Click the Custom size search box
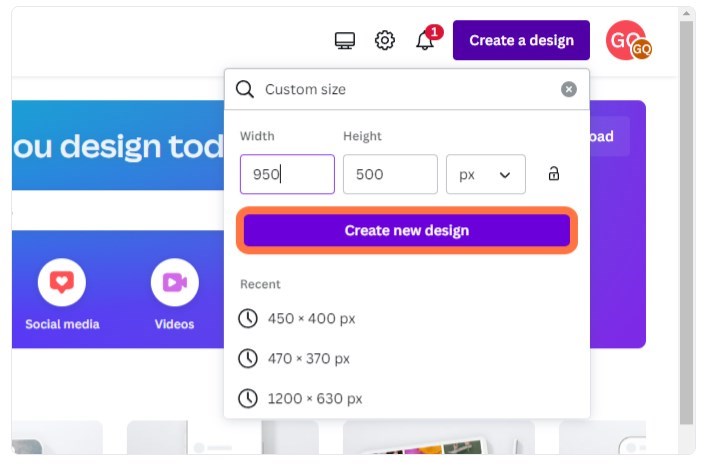The height and width of the screenshot is (467, 713). [x=407, y=89]
